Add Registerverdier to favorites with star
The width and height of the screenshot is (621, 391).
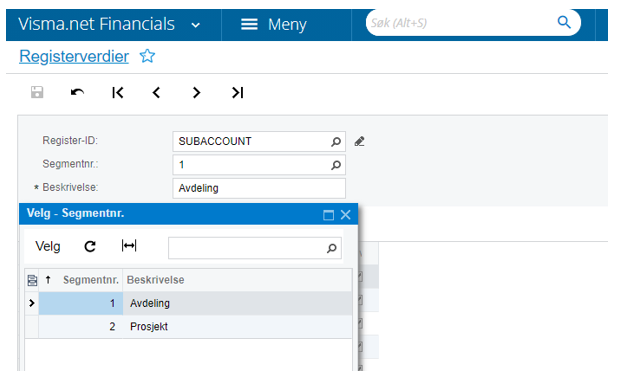point(147,56)
